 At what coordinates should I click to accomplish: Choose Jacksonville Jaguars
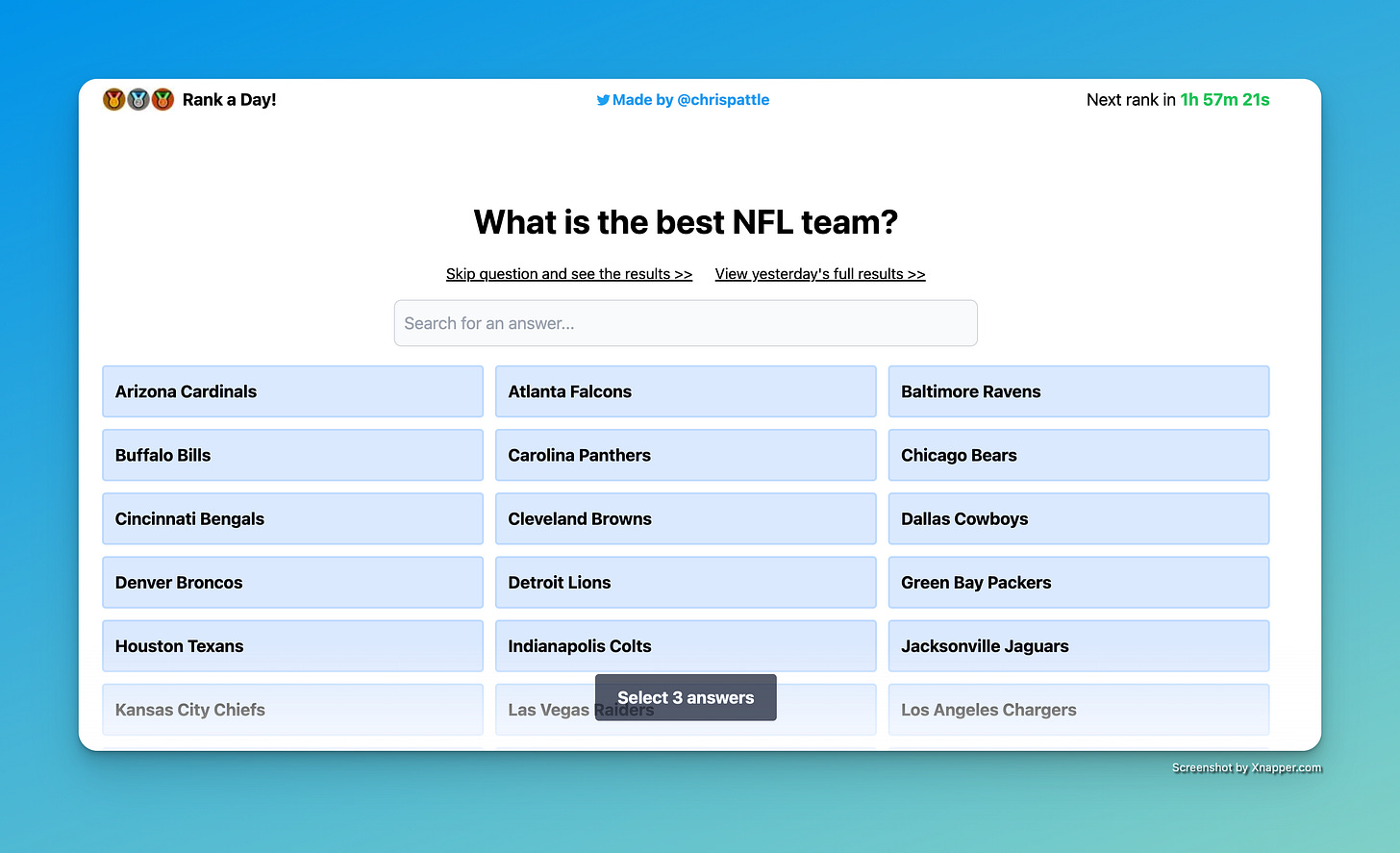[1079, 645]
